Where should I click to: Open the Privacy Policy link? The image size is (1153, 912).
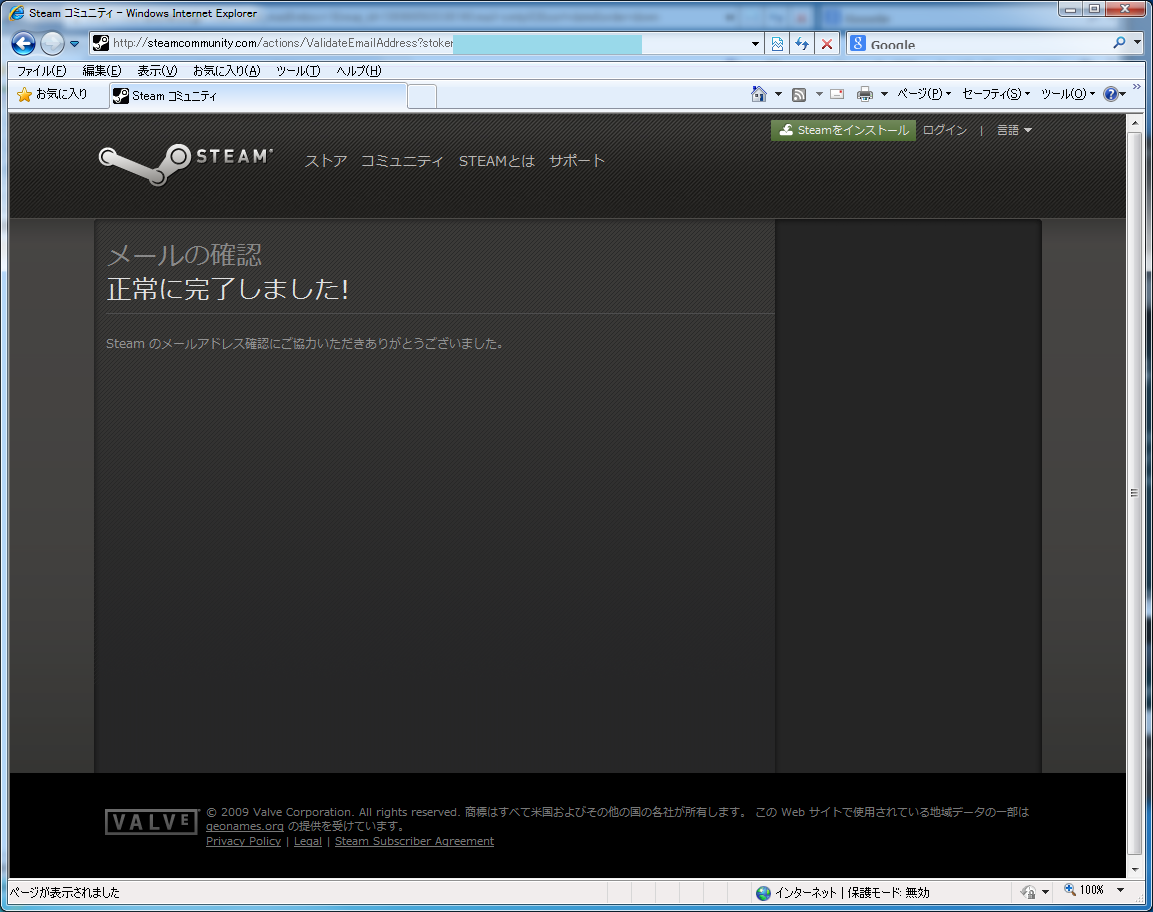click(x=243, y=841)
